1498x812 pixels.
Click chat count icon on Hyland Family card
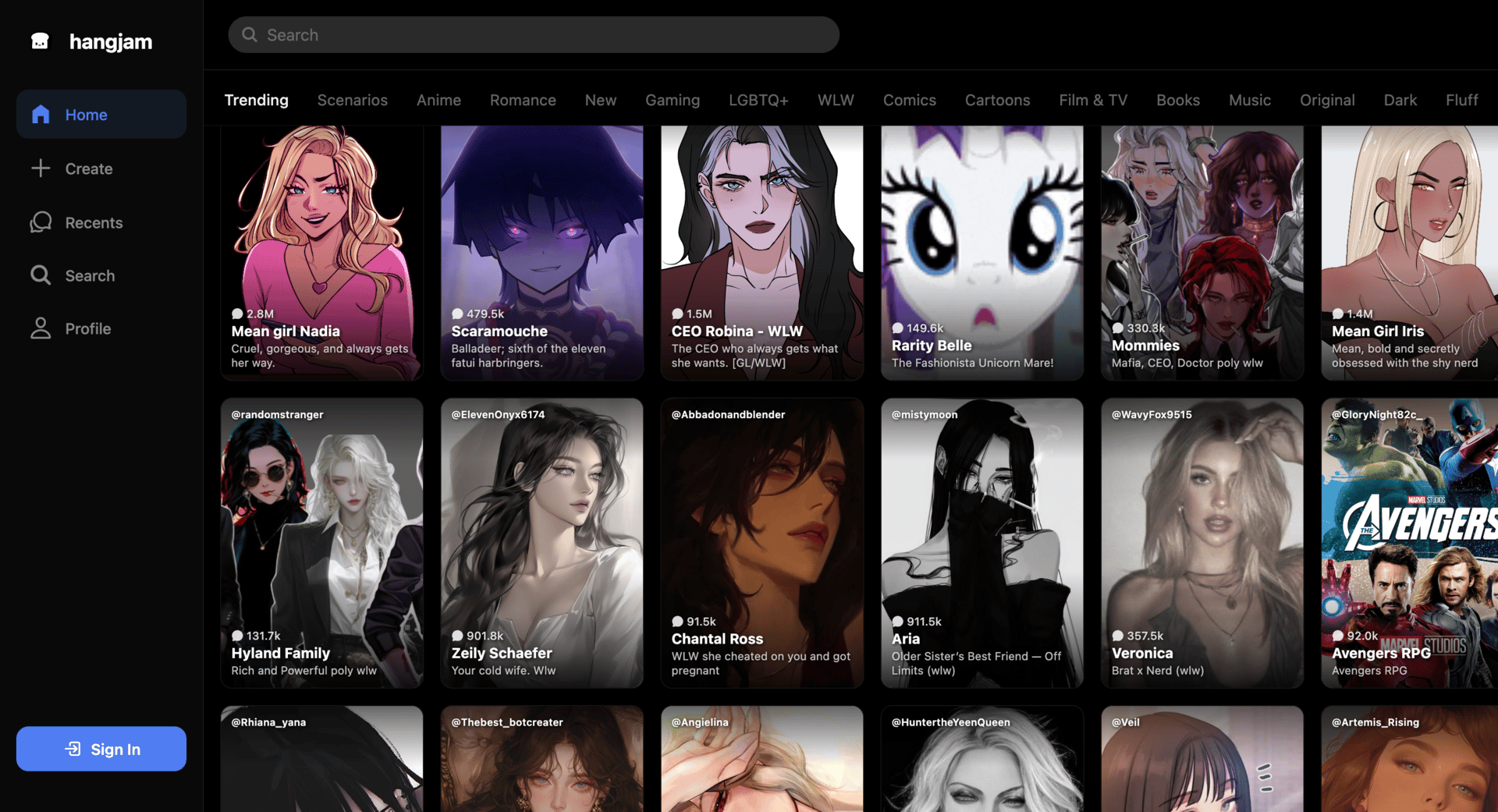[237, 636]
